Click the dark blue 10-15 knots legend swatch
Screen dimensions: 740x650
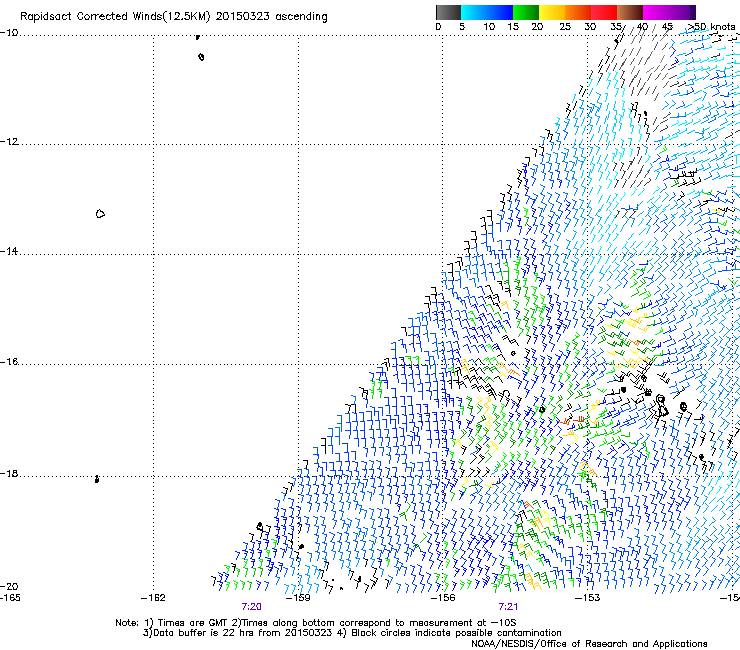[500, 12]
